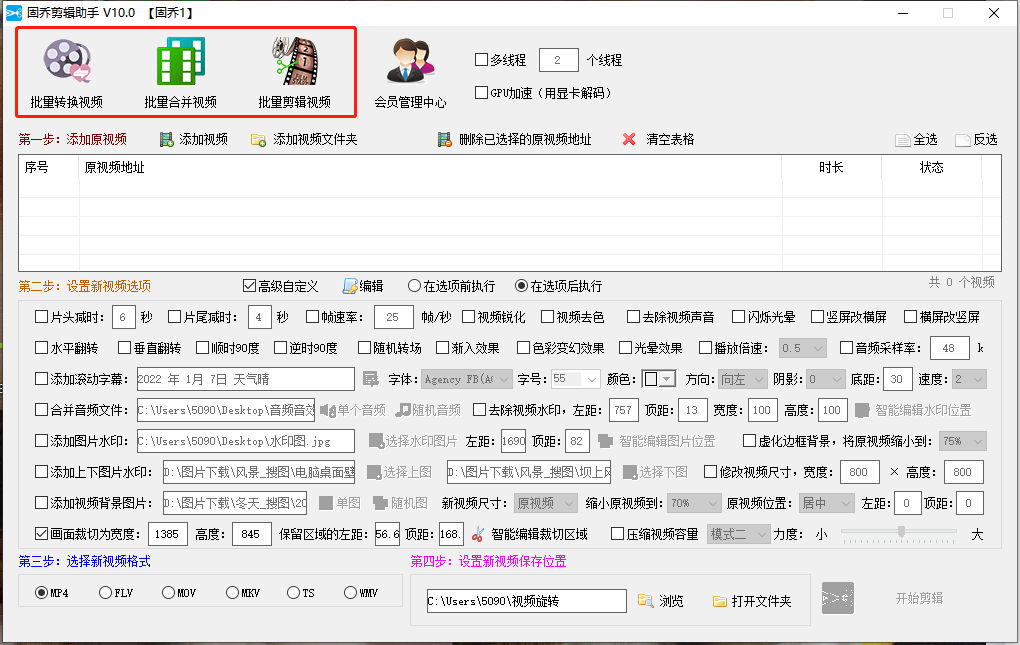Enable the 多线程 checkbox
The image size is (1020, 645).
[x=481, y=60]
